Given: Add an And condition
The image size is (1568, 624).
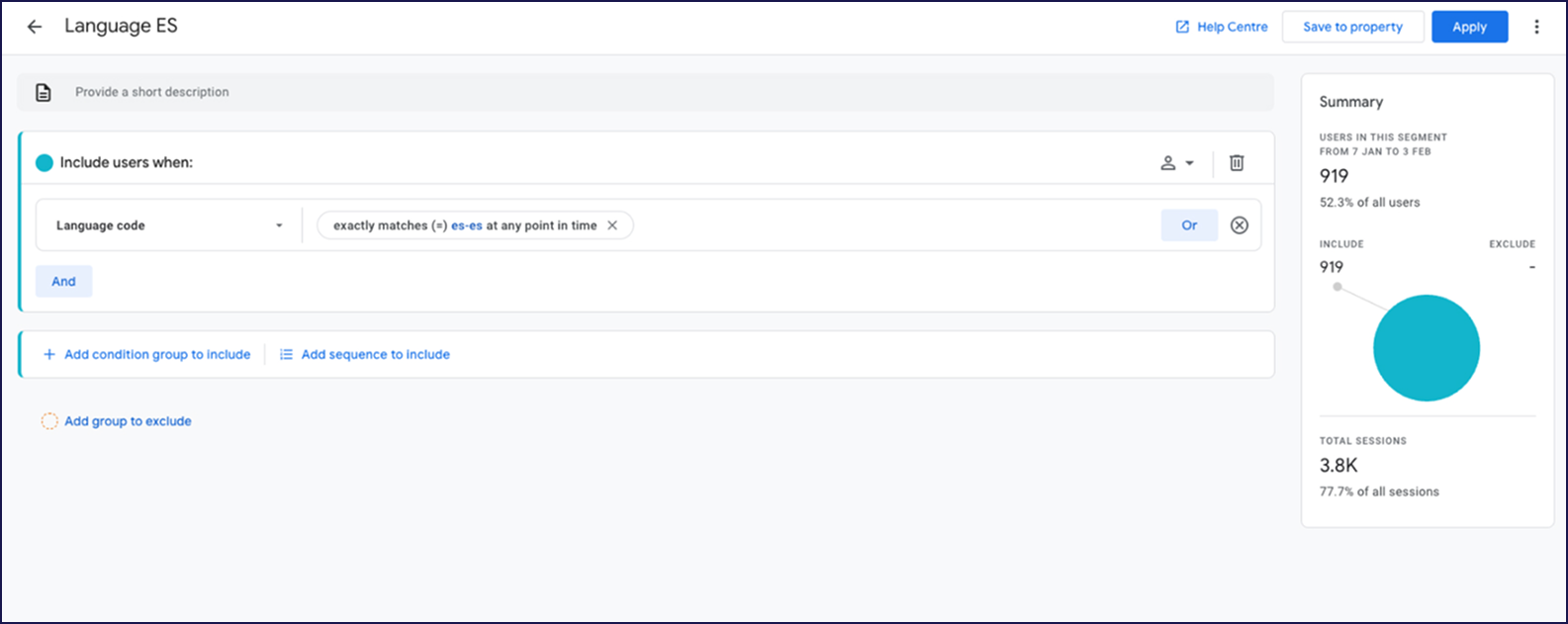Looking at the screenshot, I should pos(64,281).
